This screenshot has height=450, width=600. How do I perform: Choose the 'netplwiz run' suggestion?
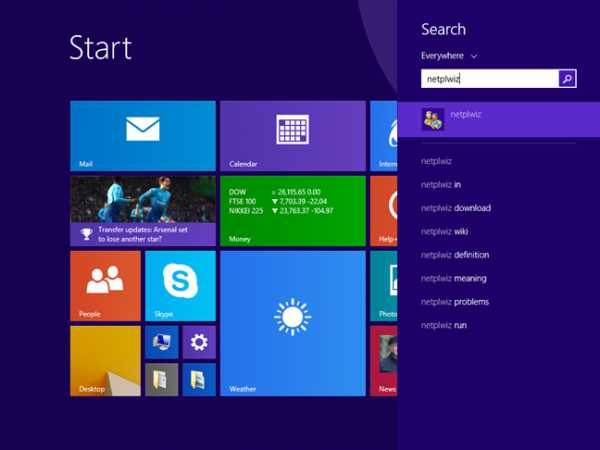pos(444,325)
